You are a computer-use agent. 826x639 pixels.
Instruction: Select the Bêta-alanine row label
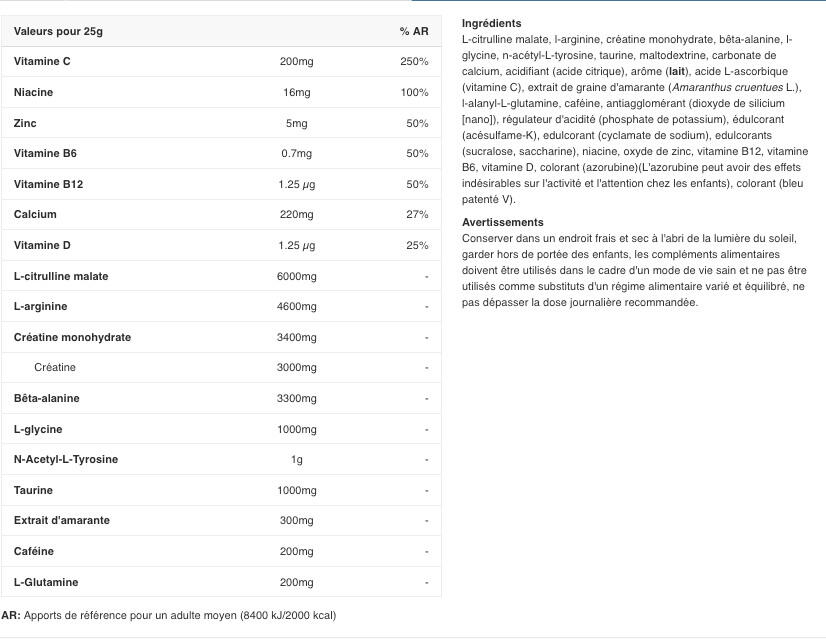[47, 398]
